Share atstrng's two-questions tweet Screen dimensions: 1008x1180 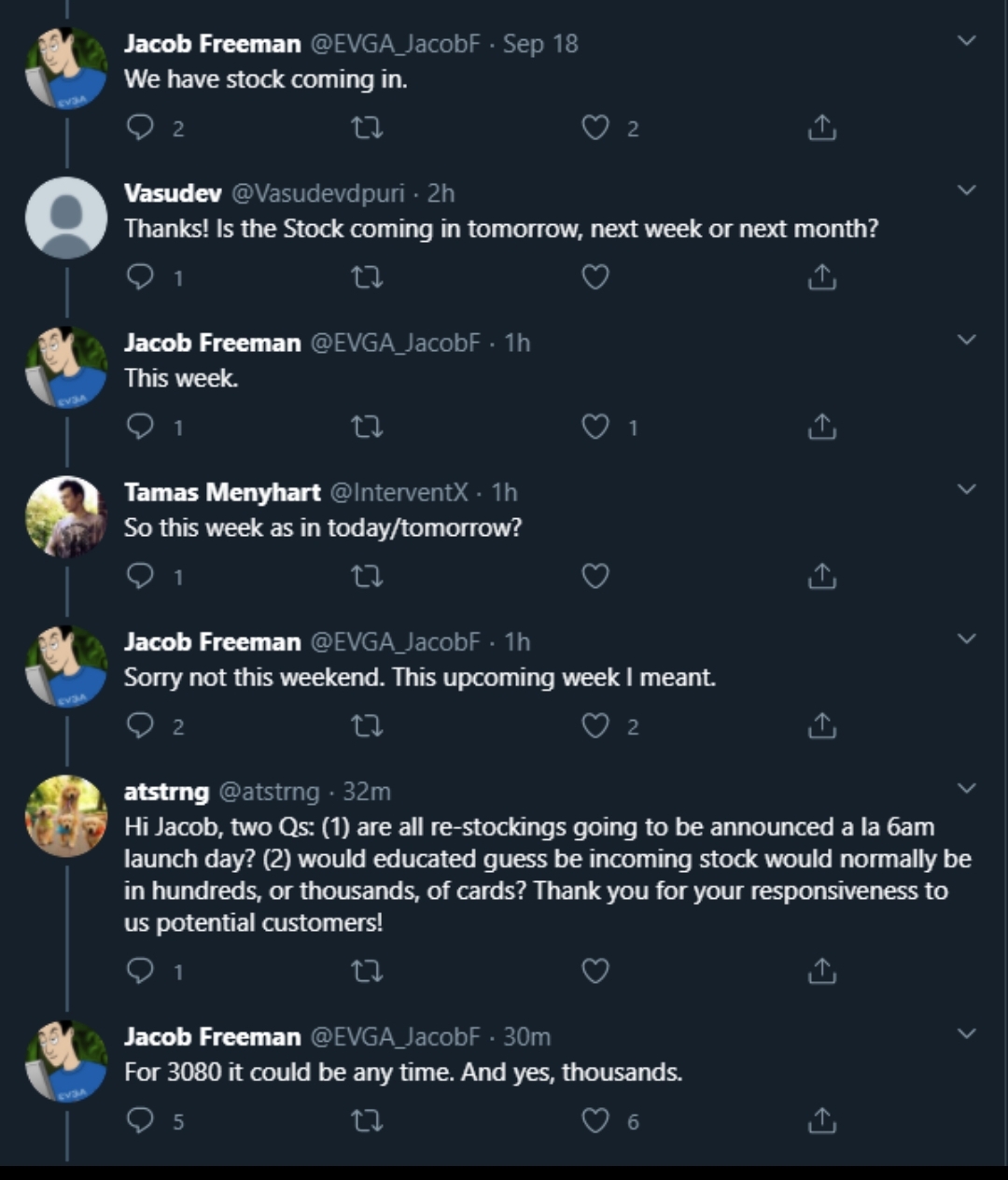click(x=821, y=972)
